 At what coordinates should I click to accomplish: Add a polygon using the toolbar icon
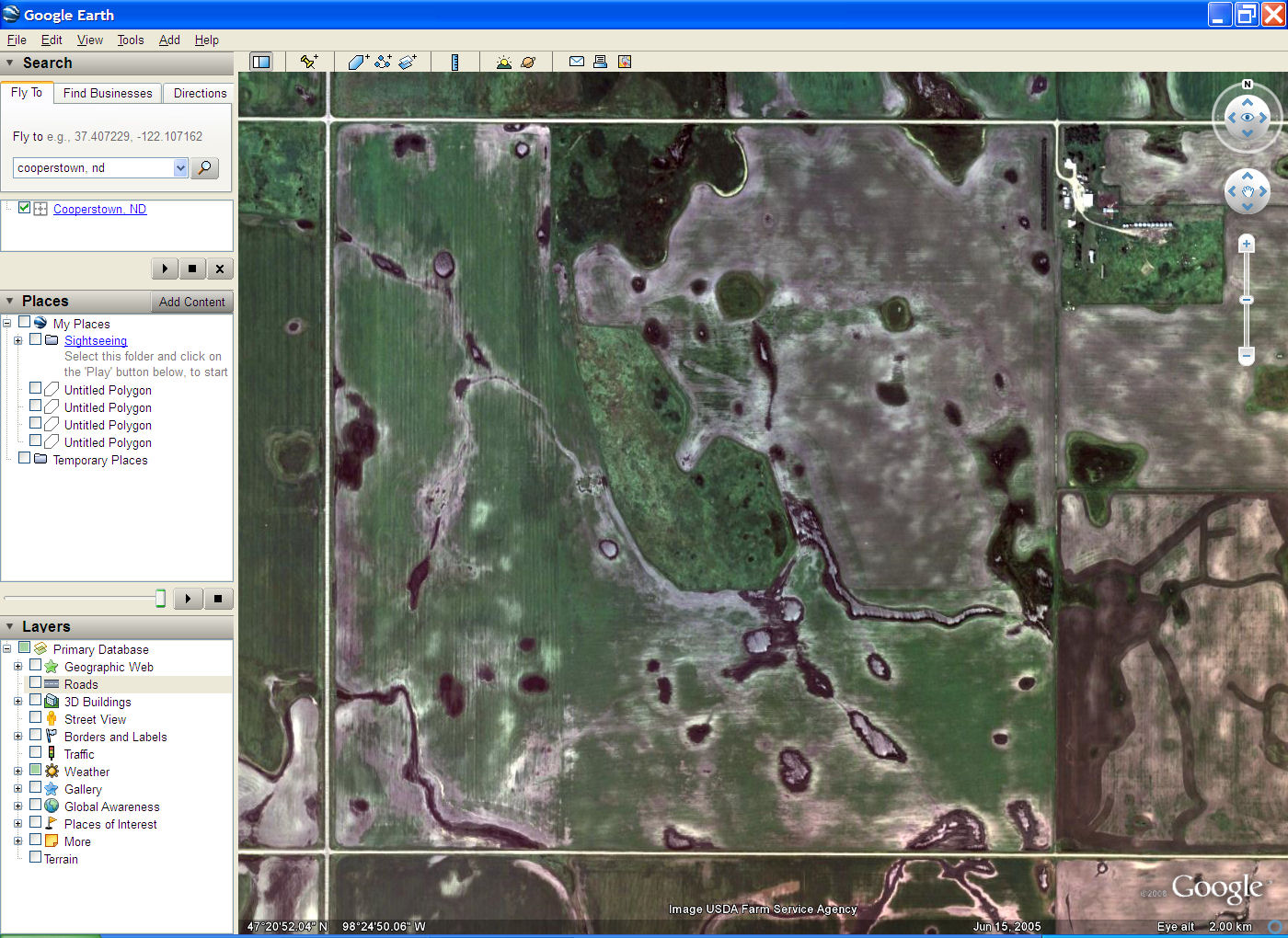click(x=358, y=62)
